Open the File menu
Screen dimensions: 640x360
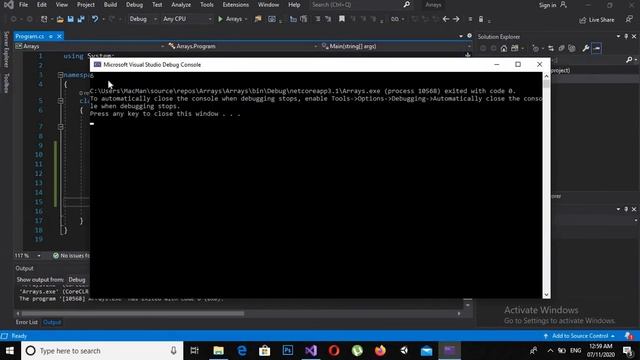coord(24,5)
